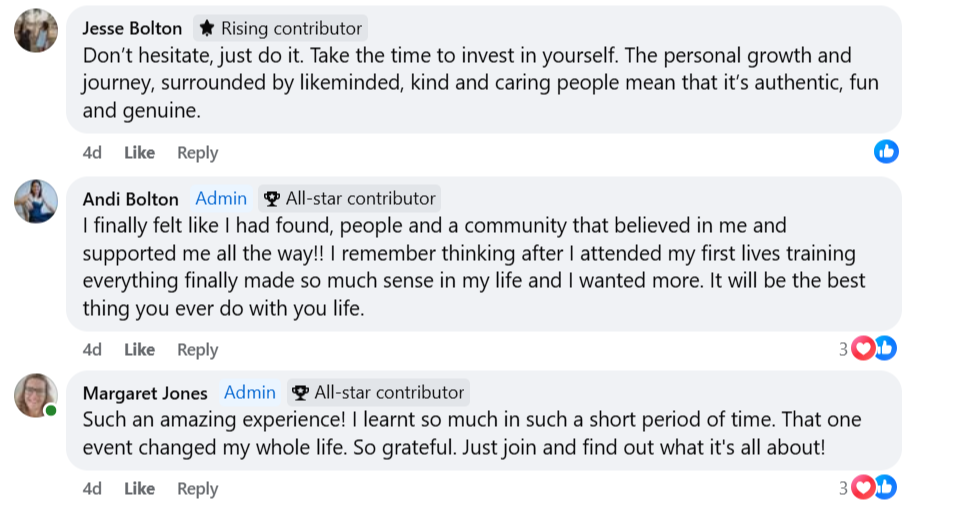Like Jesse Bolton's comment
Viewport: 956px width, 507px height.
(139, 153)
